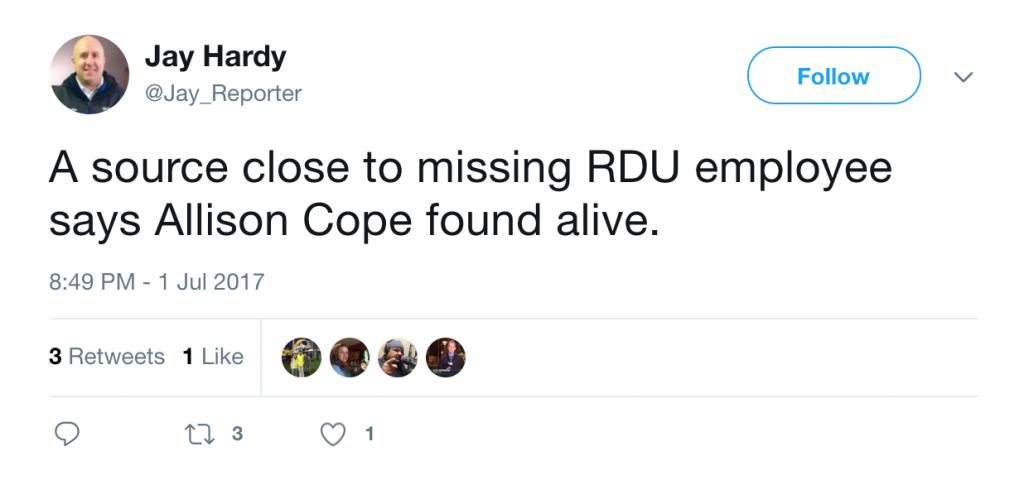Open Jay Hardy's profile picture

tap(89, 74)
